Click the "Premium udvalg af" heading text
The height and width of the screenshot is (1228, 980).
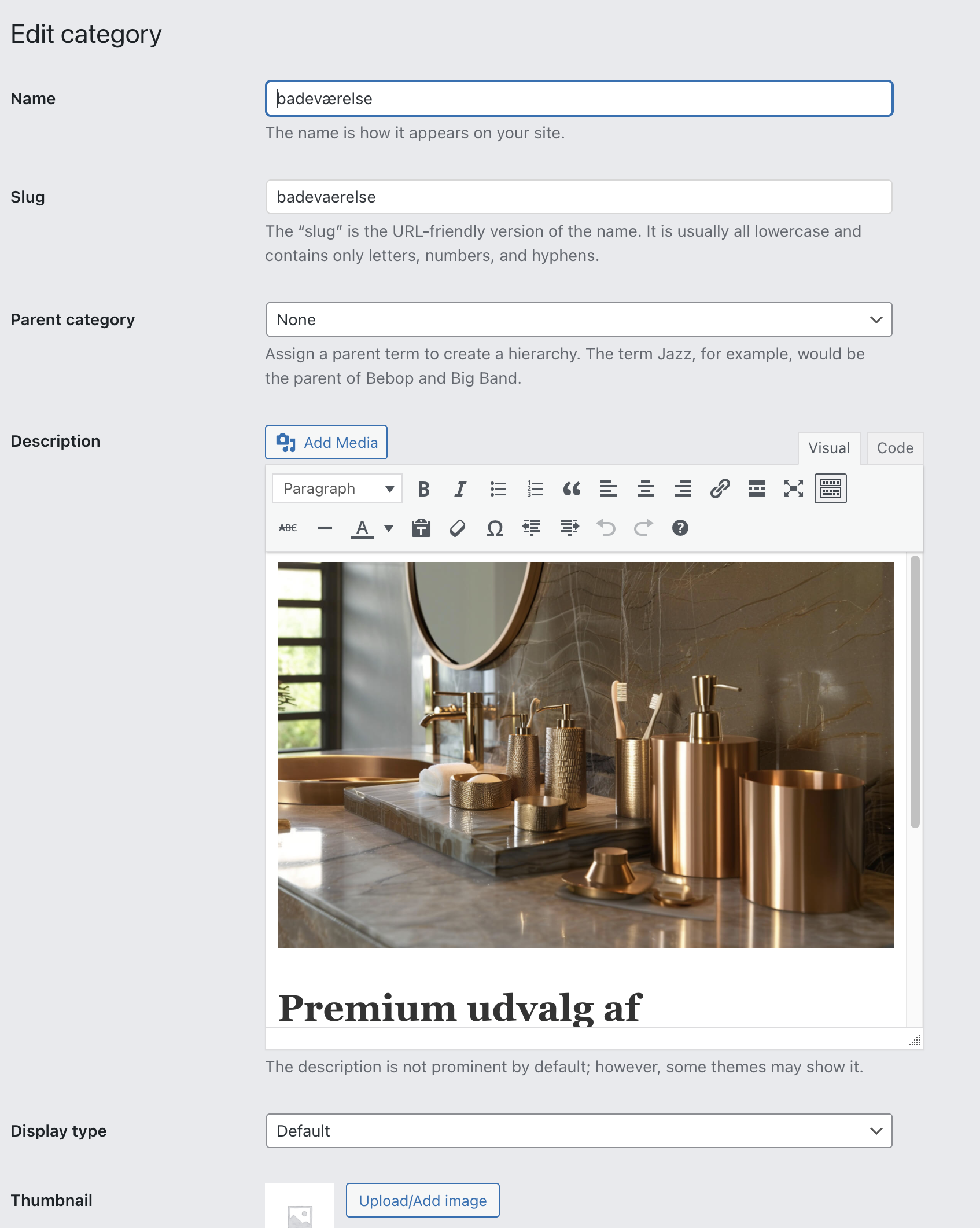460,1008
